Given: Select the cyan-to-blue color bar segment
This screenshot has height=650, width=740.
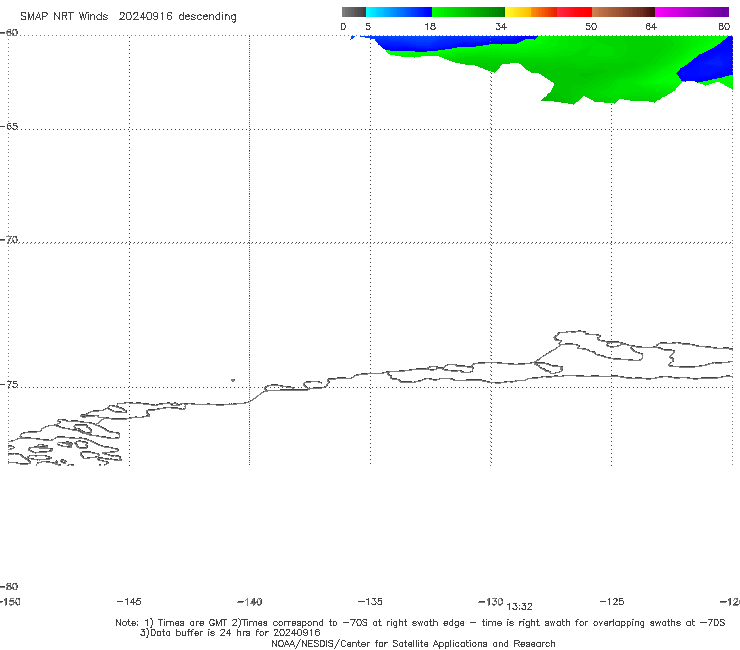Looking at the screenshot, I should click(x=399, y=12).
